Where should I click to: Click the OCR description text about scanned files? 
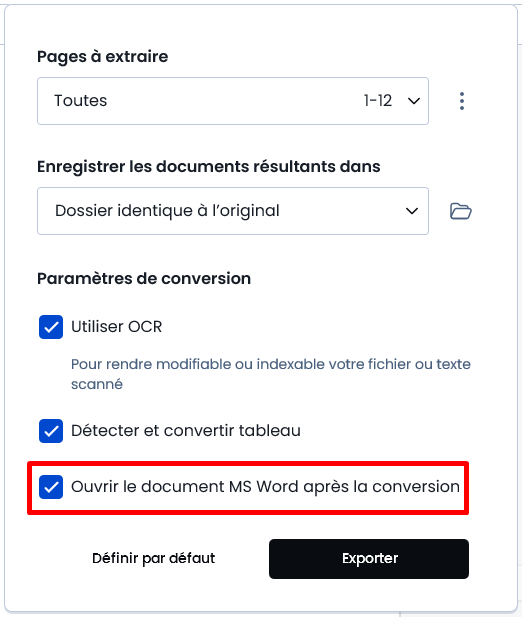(271, 374)
